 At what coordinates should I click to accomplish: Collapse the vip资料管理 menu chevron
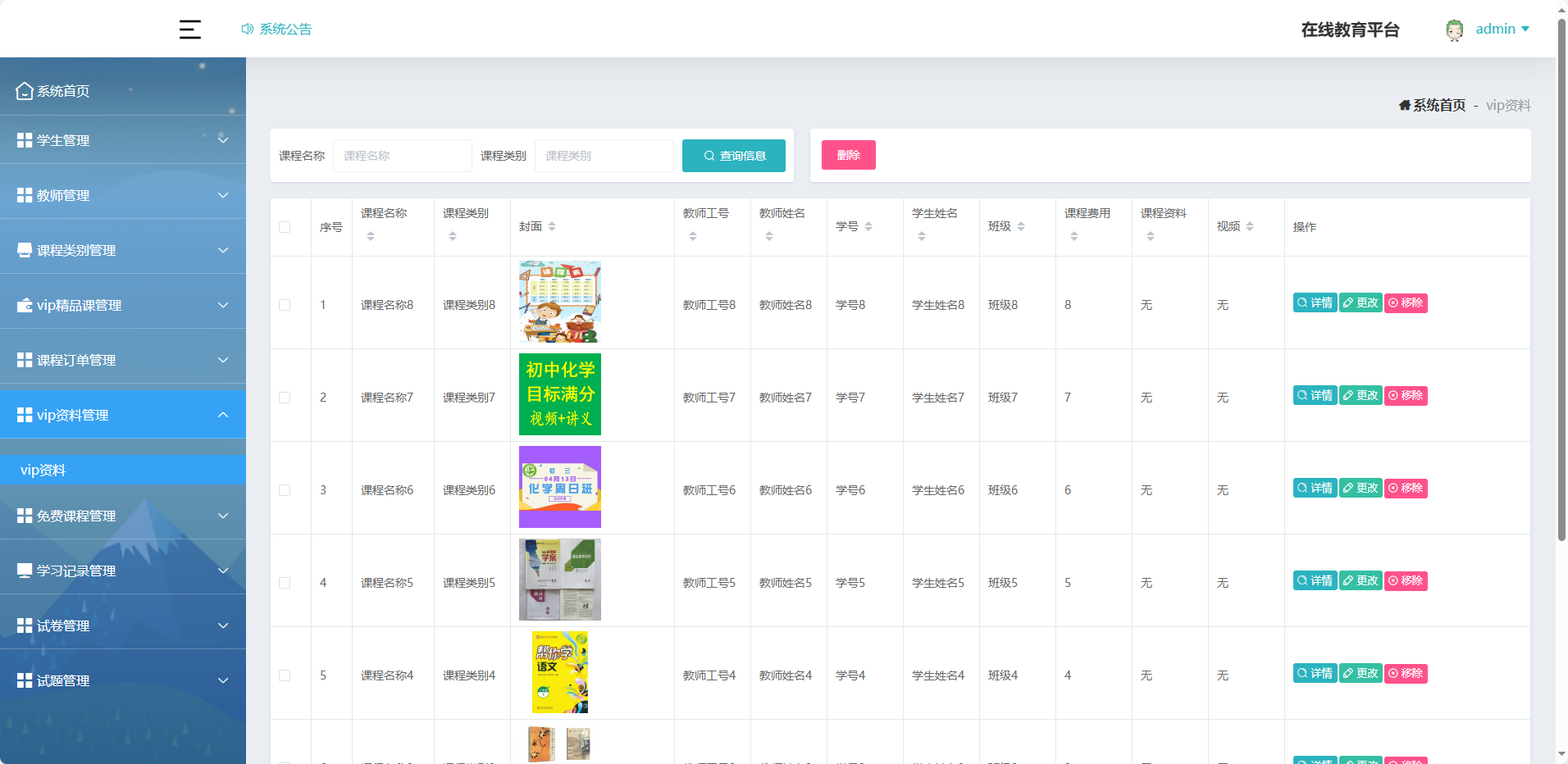pyautogui.click(x=223, y=415)
